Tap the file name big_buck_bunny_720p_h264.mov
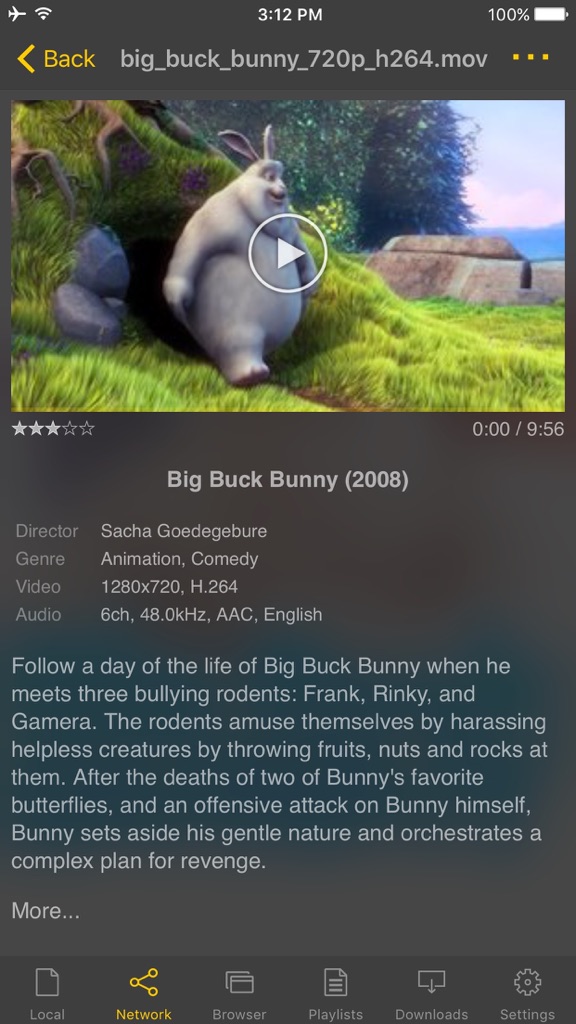 [x=304, y=59]
